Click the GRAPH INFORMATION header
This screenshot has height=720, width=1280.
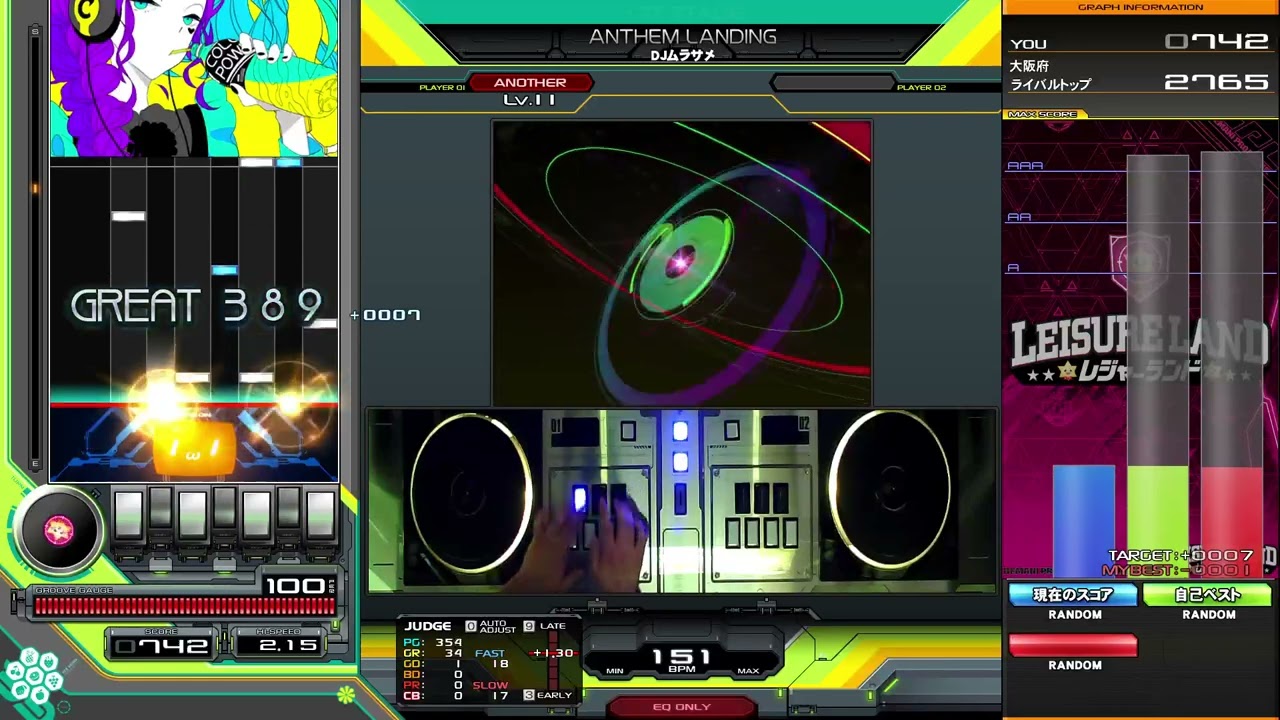[1140, 7]
